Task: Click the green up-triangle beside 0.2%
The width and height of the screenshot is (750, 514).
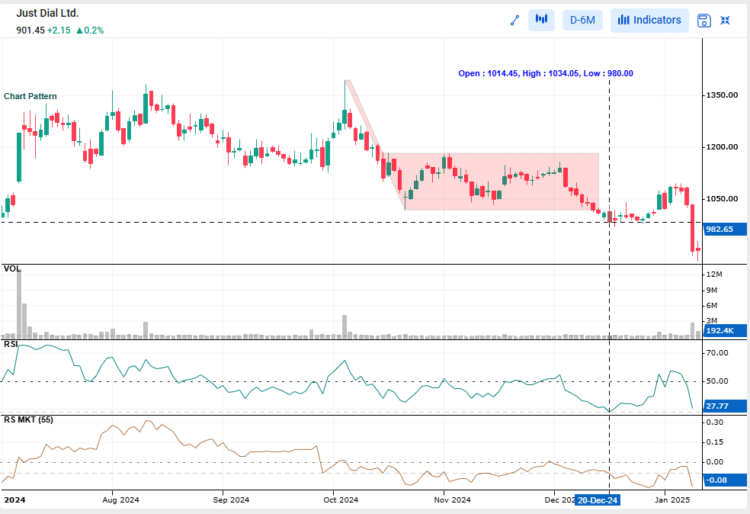Action: 77,31
